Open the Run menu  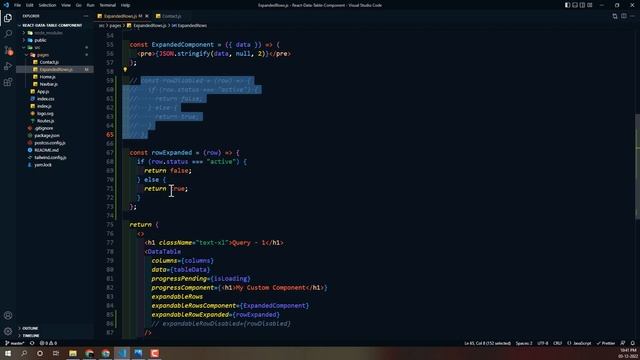(x=90, y=5)
